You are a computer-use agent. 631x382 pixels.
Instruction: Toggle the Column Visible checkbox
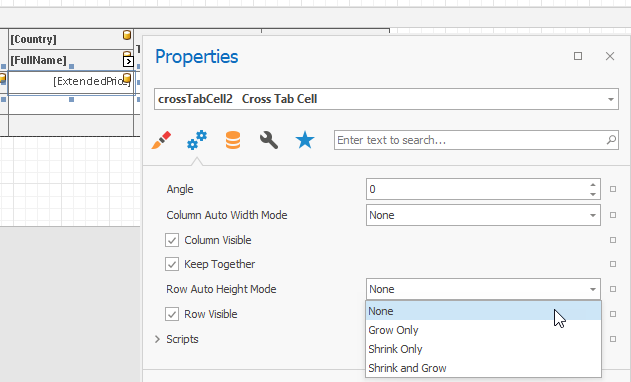[x=172, y=240]
